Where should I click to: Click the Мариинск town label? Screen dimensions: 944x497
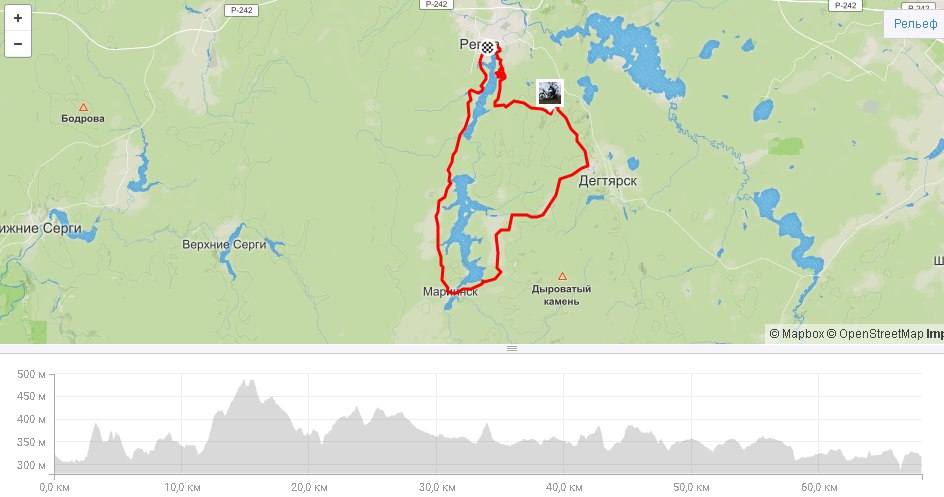click(x=450, y=292)
